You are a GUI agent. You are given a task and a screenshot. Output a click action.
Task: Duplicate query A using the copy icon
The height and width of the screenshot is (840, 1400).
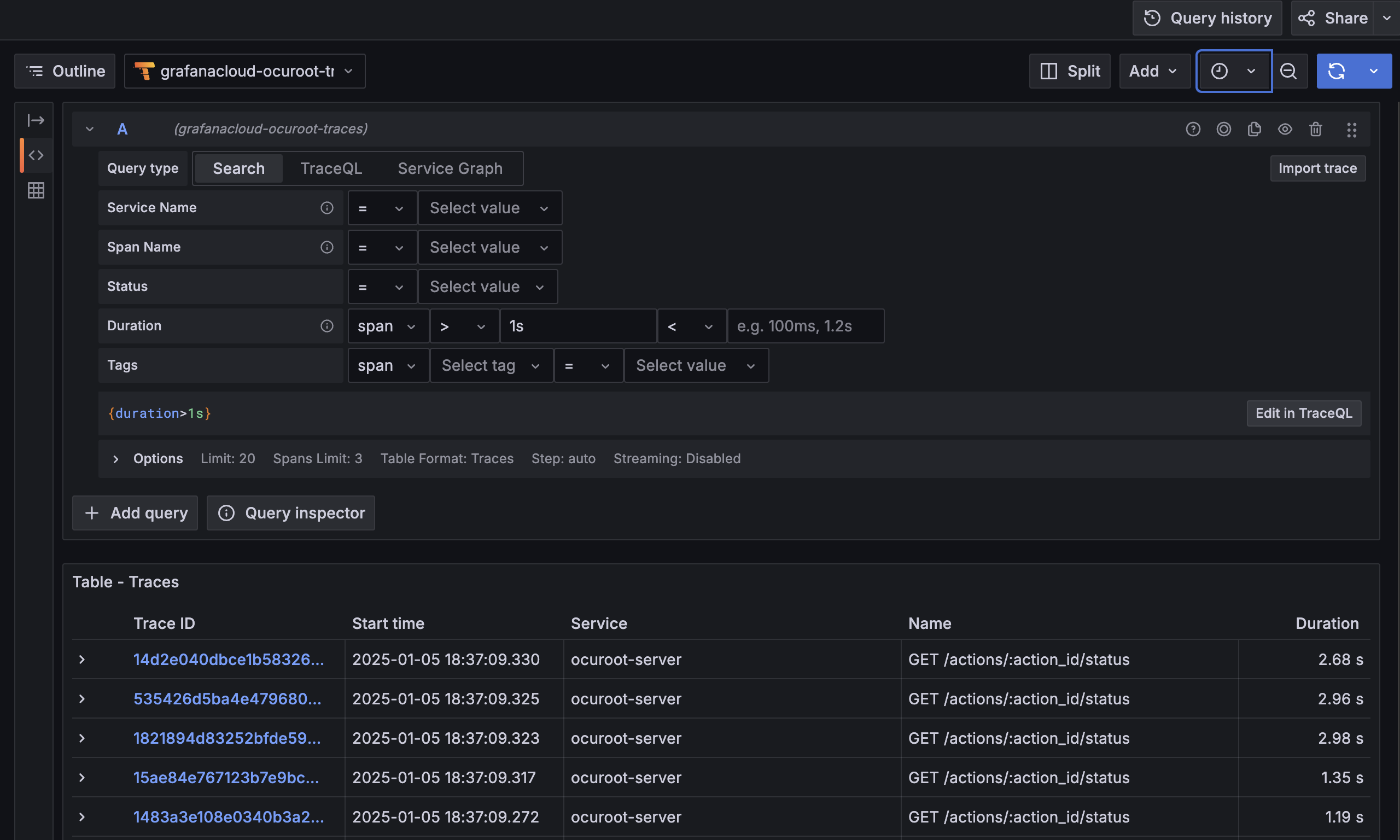[x=1254, y=129]
